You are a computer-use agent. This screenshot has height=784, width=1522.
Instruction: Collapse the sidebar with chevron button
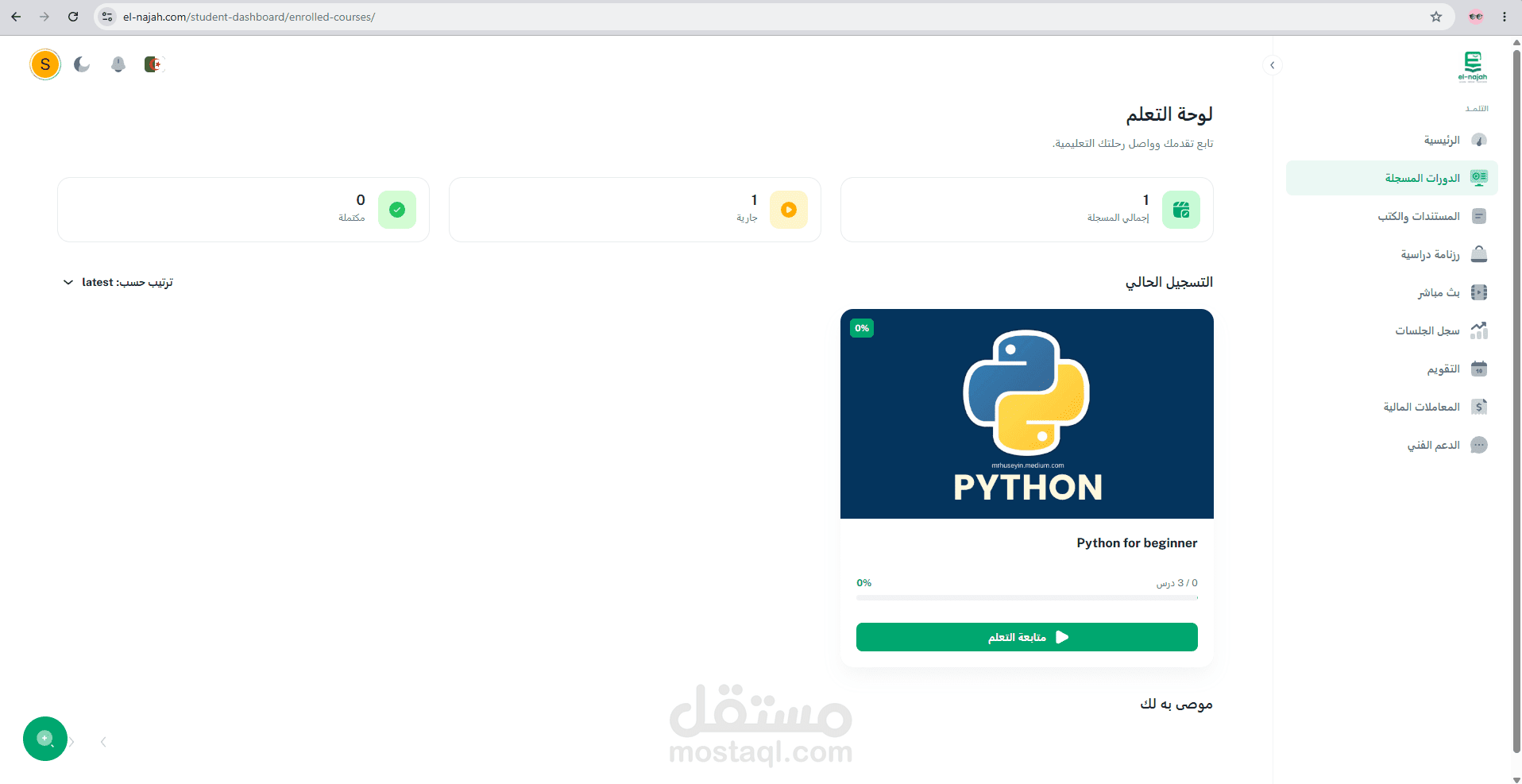(1273, 65)
